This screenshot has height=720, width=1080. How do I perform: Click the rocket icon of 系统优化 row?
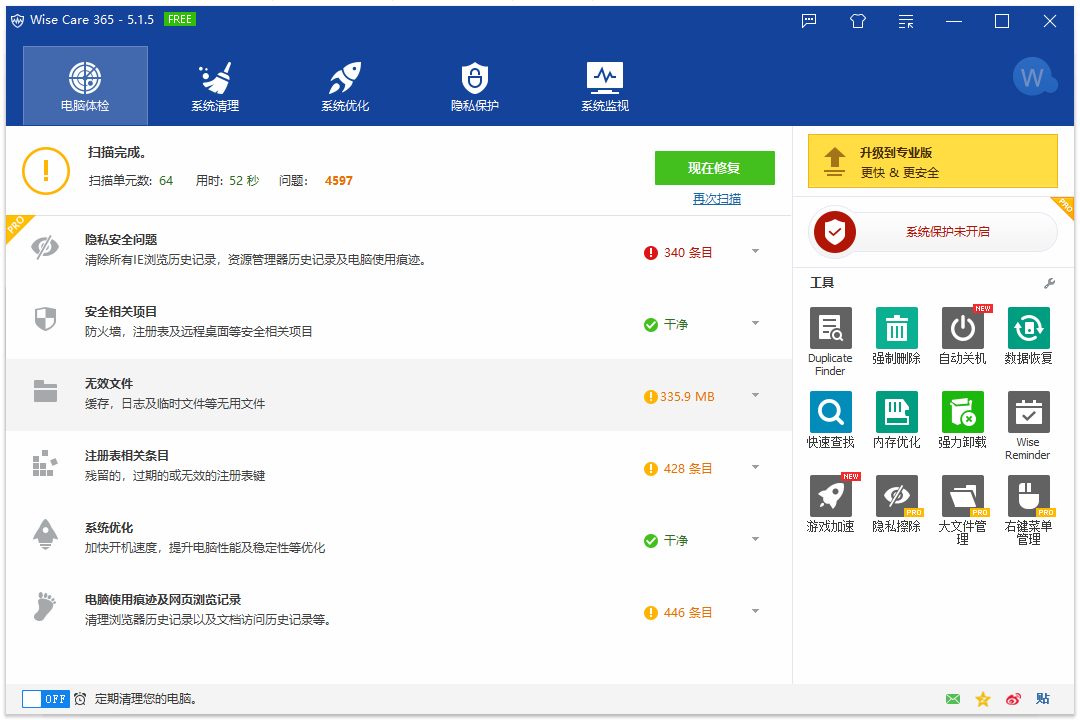(x=45, y=534)
